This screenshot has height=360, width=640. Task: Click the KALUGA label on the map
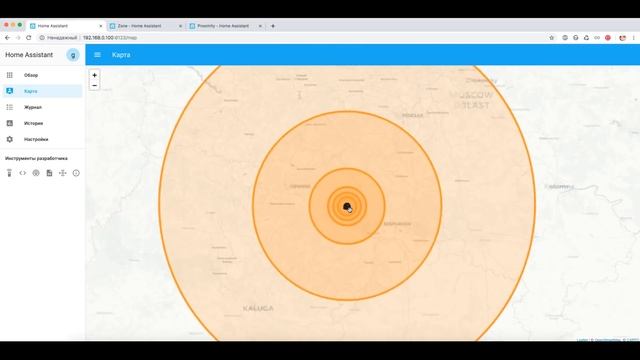(258, 308)
